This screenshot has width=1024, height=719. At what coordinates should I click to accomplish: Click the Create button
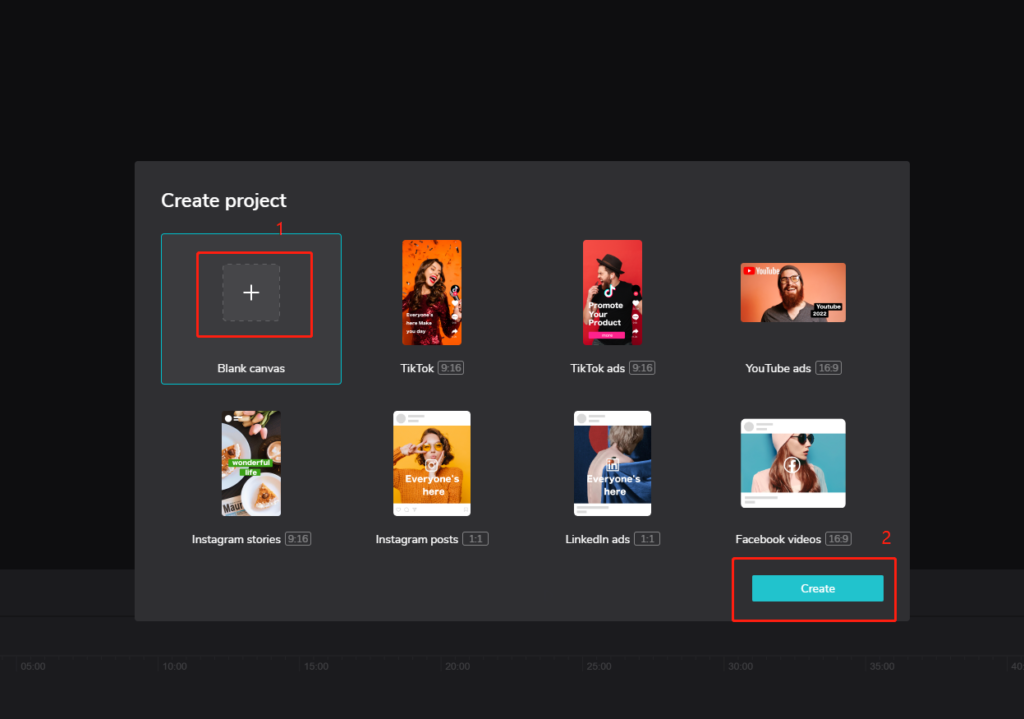coord(816,588)
